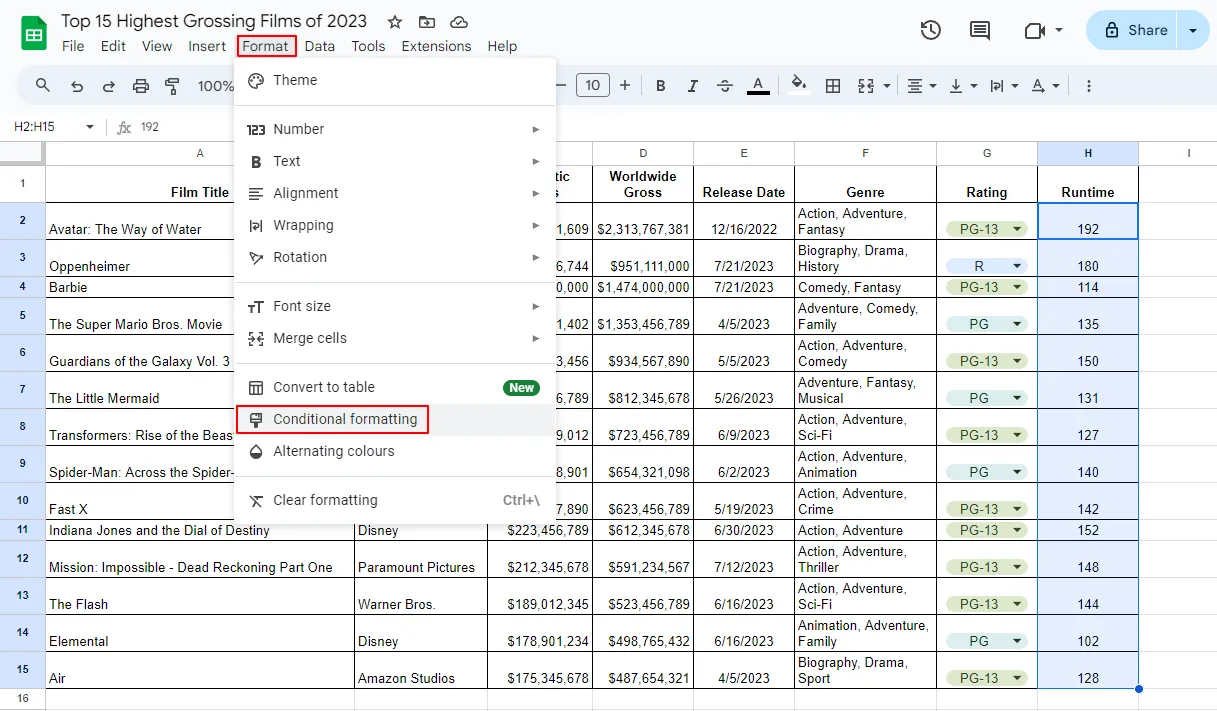Click the font size field showing 10

pyautogui.click(x=593, y=86)
